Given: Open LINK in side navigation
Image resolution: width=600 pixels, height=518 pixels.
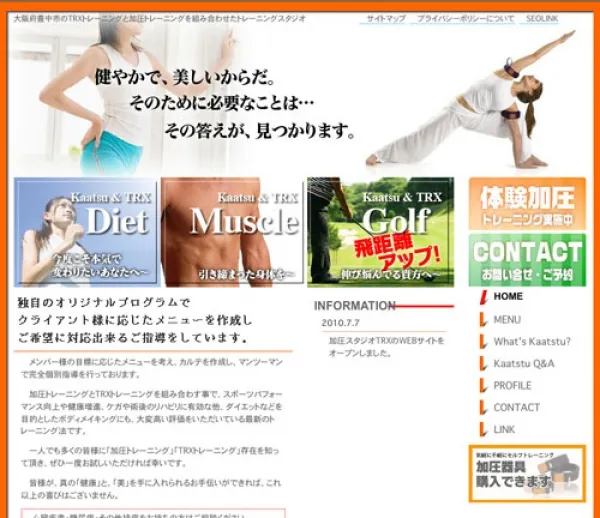Looking at the screenshot, I should click(504, 430).
